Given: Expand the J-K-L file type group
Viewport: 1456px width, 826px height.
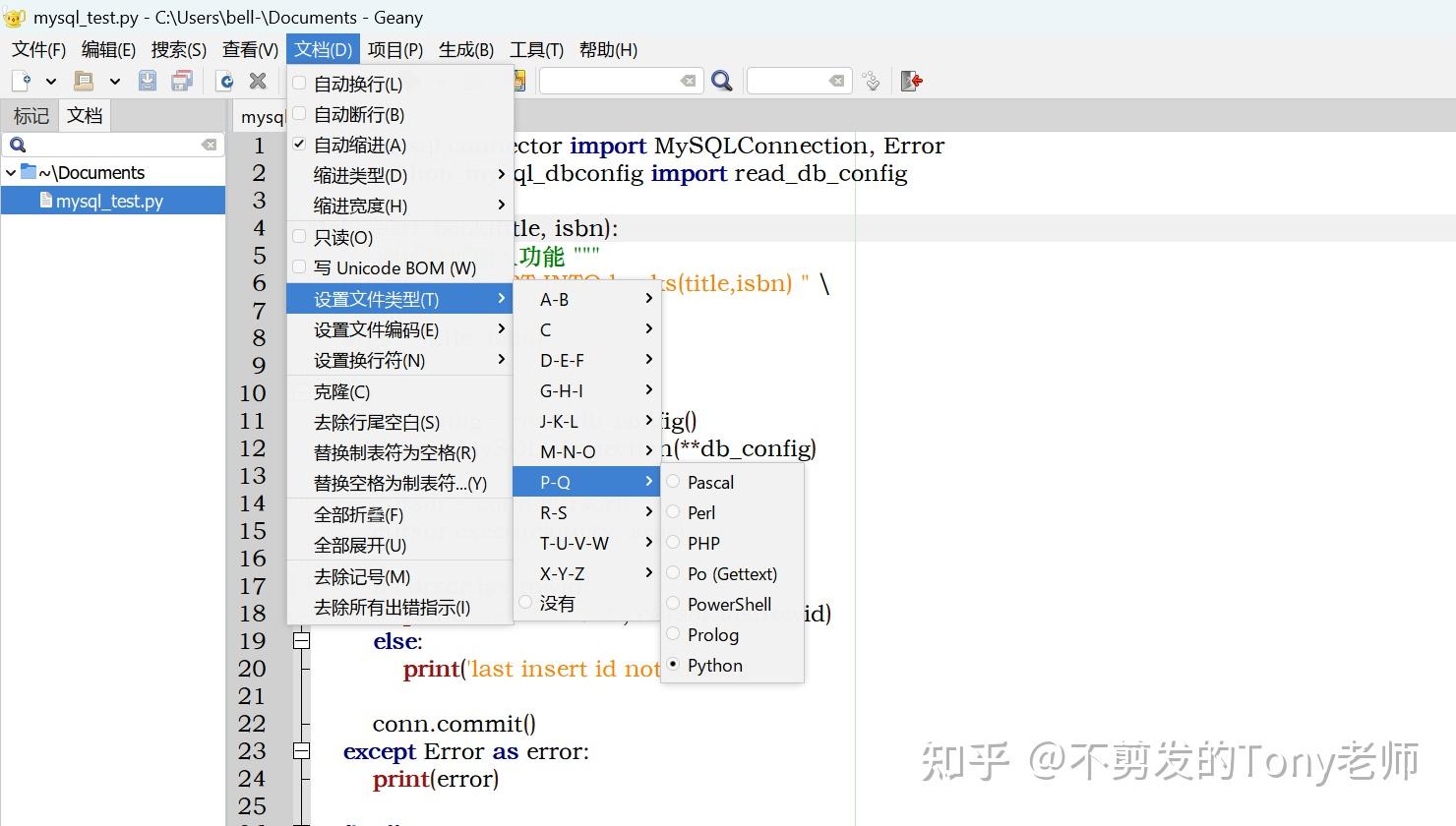Looking at the screenshot, I should click(x=585, y=421).
